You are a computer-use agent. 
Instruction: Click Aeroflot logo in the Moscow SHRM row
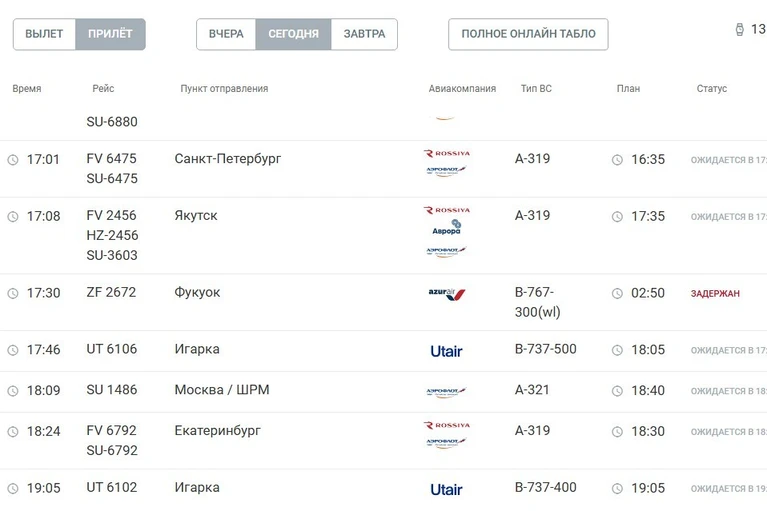click(x=446, y=391)
